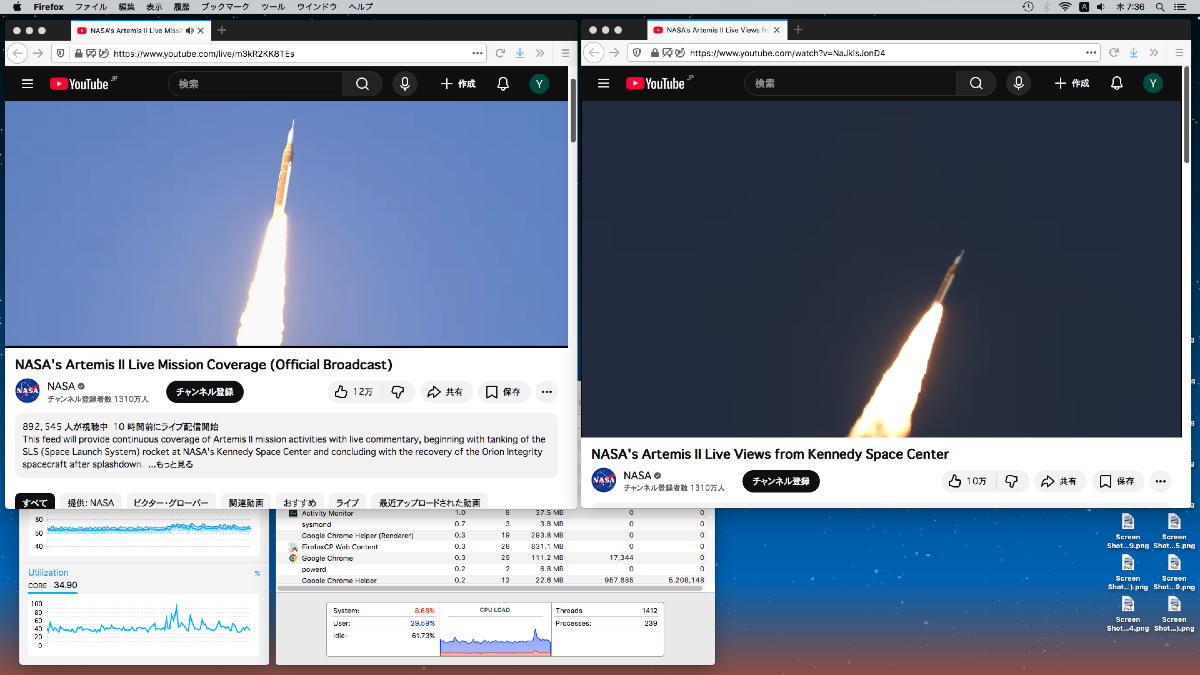Expand description with もっと見る link

[x=171, y=464]
